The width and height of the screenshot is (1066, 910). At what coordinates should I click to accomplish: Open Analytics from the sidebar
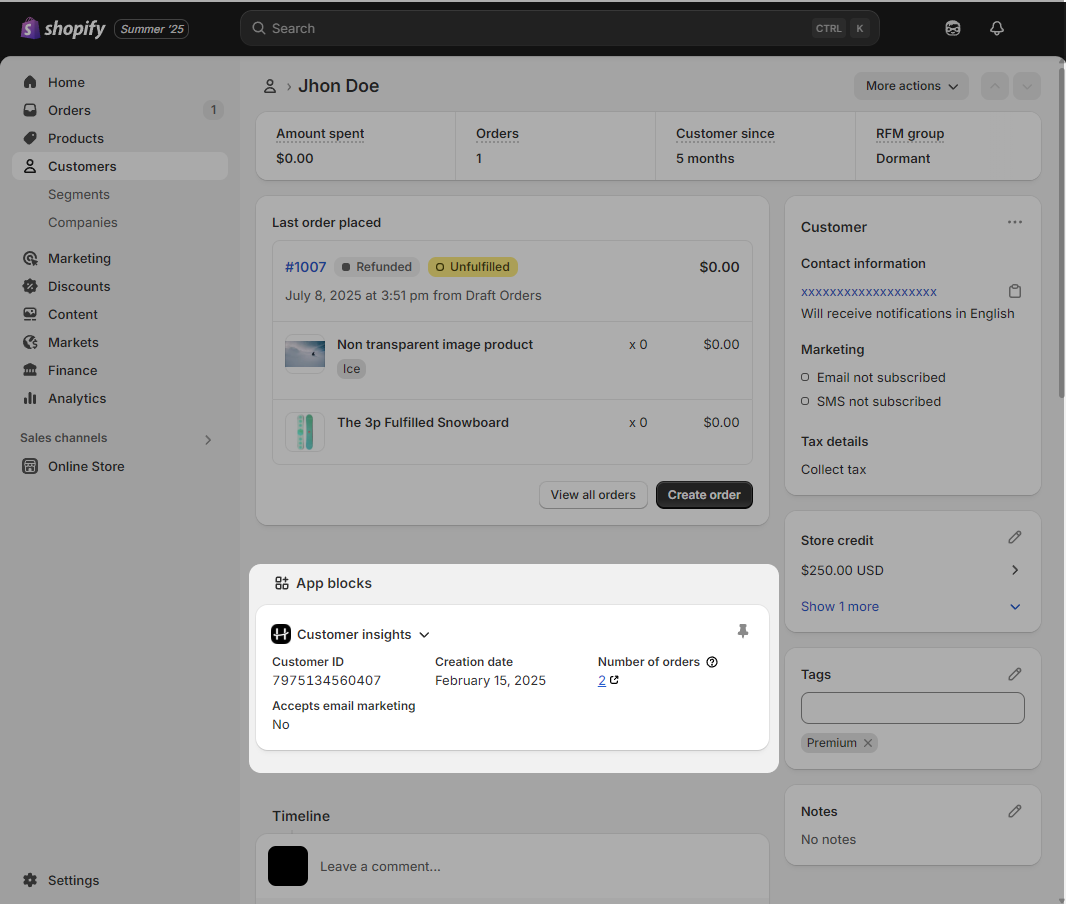77,398
